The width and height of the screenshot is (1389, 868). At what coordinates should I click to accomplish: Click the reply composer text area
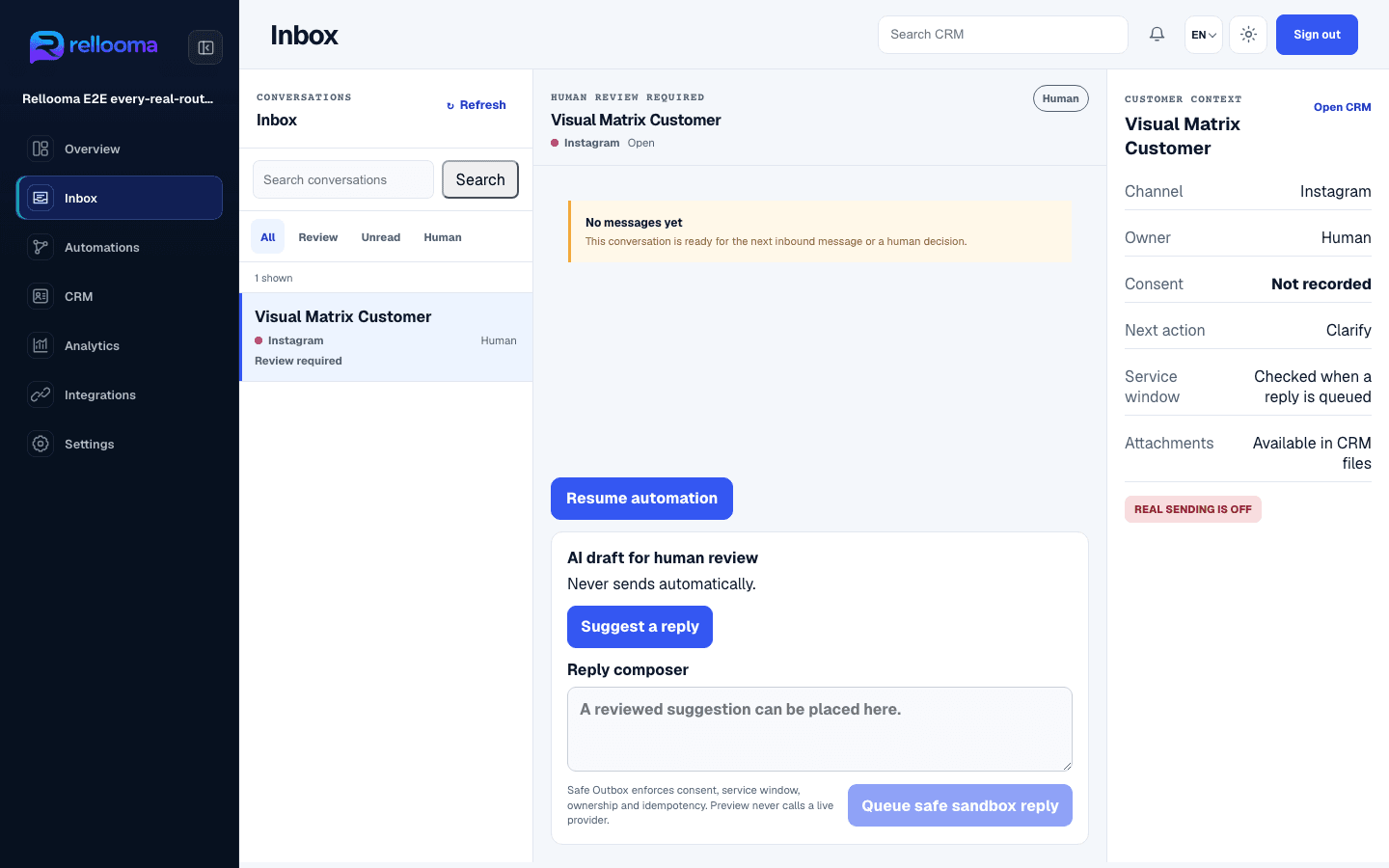coord(820,729)
